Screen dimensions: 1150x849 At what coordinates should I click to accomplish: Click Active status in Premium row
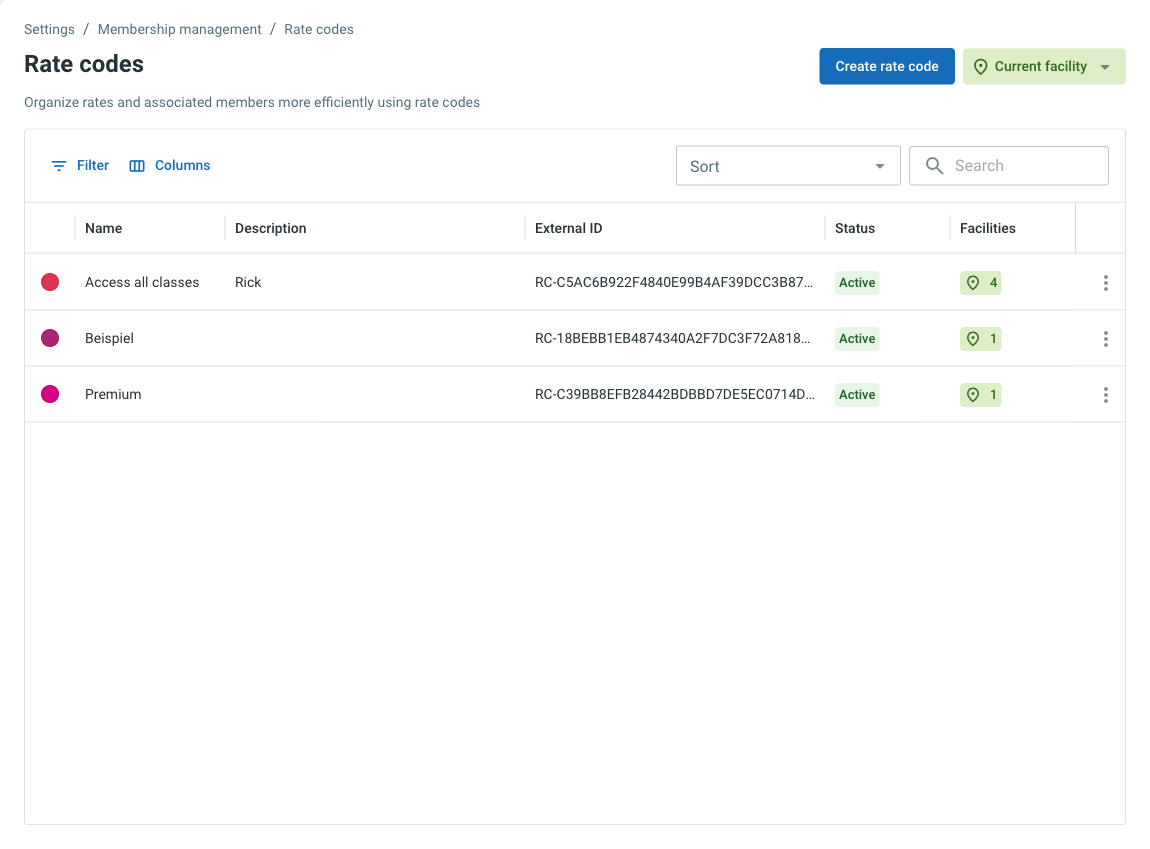[857, 395]
